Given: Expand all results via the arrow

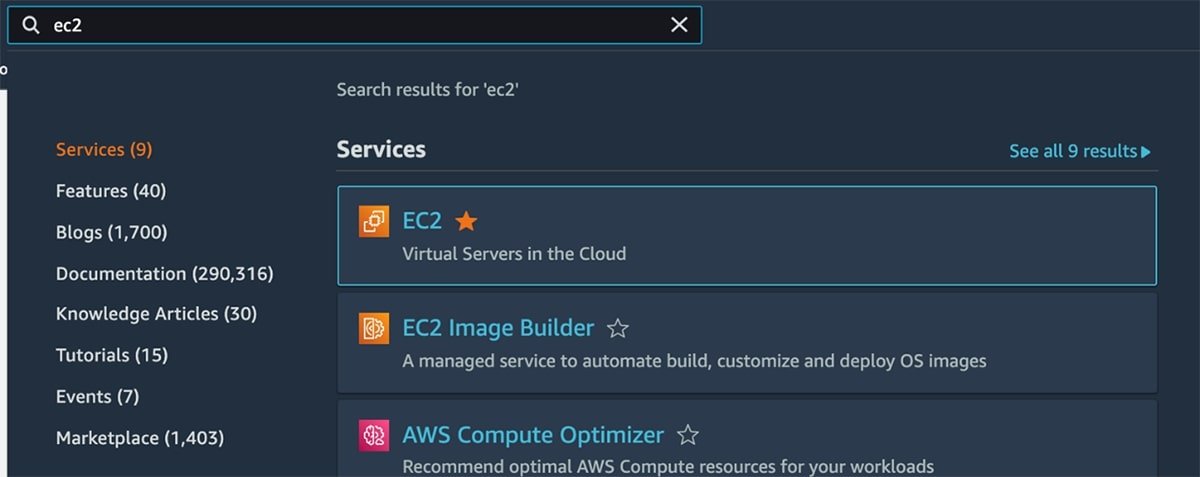Looking at the screenshot, I should [1146, 152].
